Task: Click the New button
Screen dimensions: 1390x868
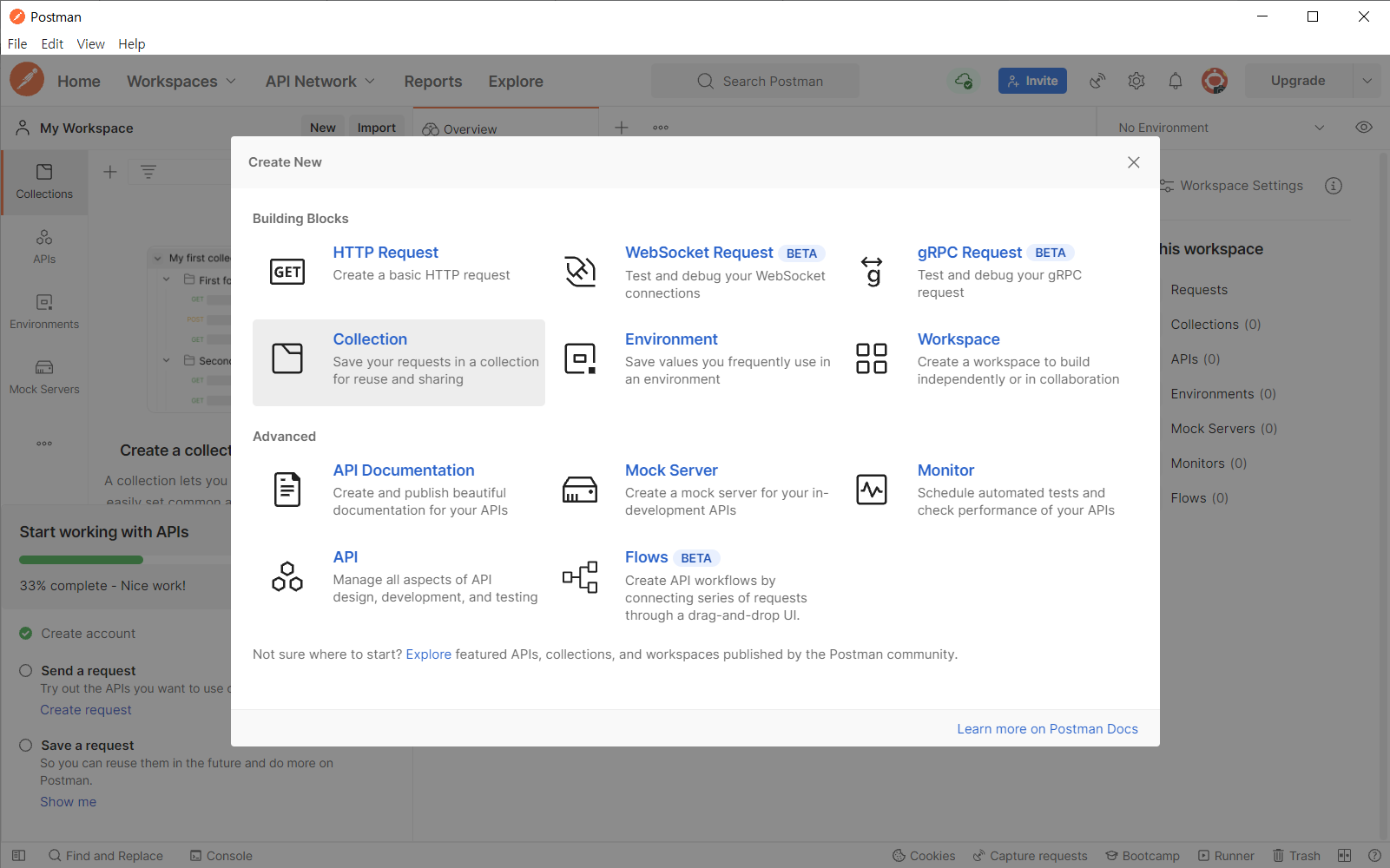Action: pyautogui.click(x=323, y=128)
